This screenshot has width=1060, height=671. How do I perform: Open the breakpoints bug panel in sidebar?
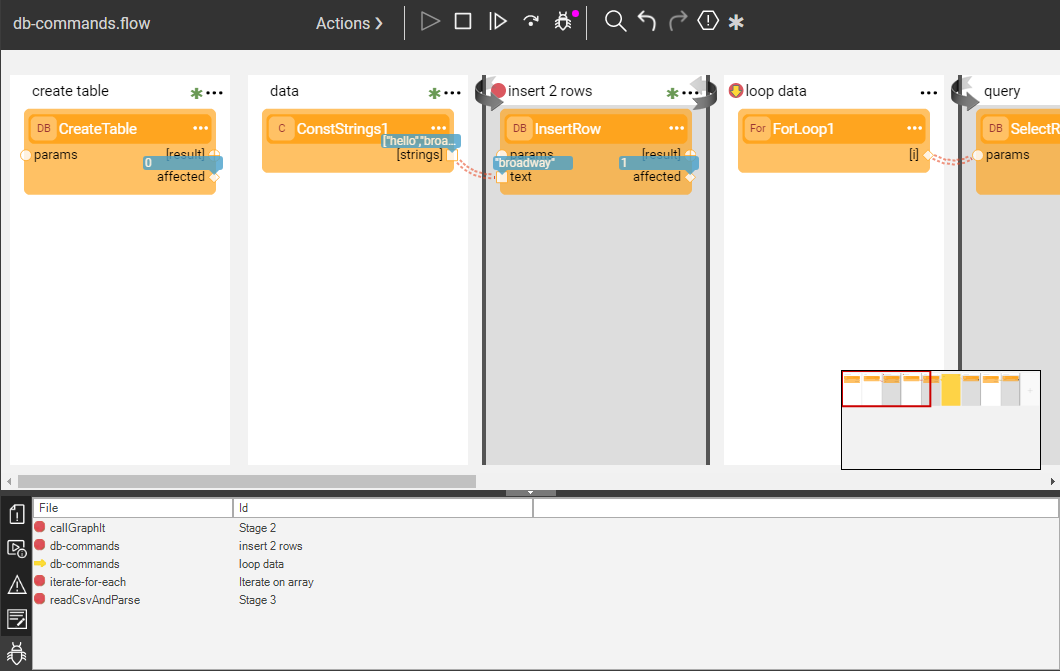(17, 654)
